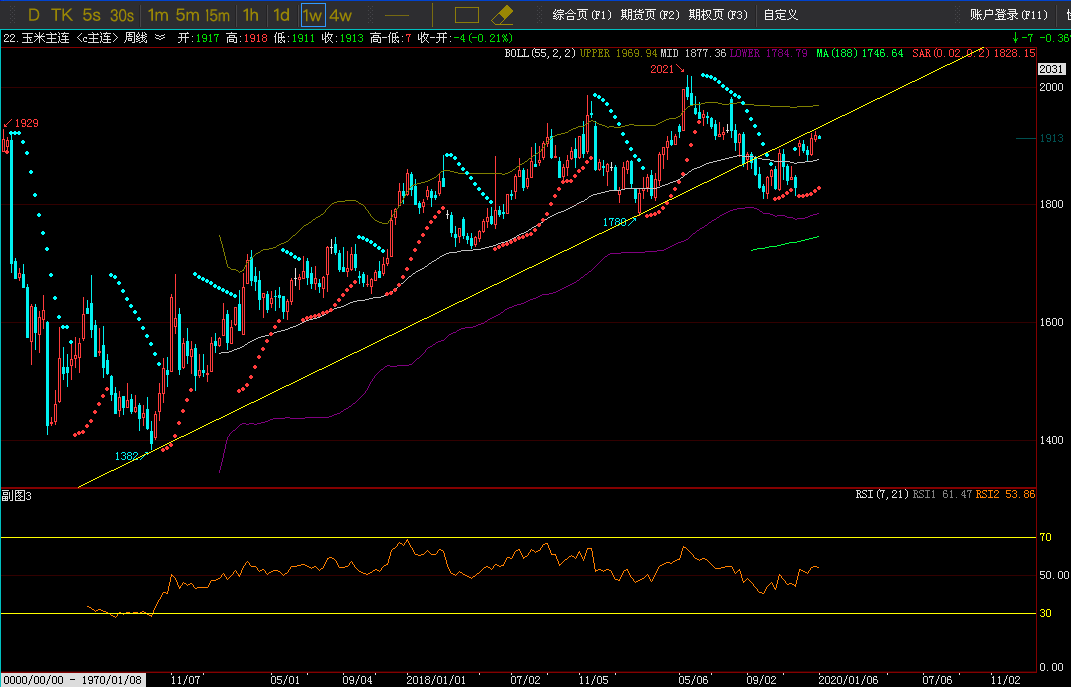Click the 2031 cursor price tag
The image size is (1071, 687).
(1051, 69)
